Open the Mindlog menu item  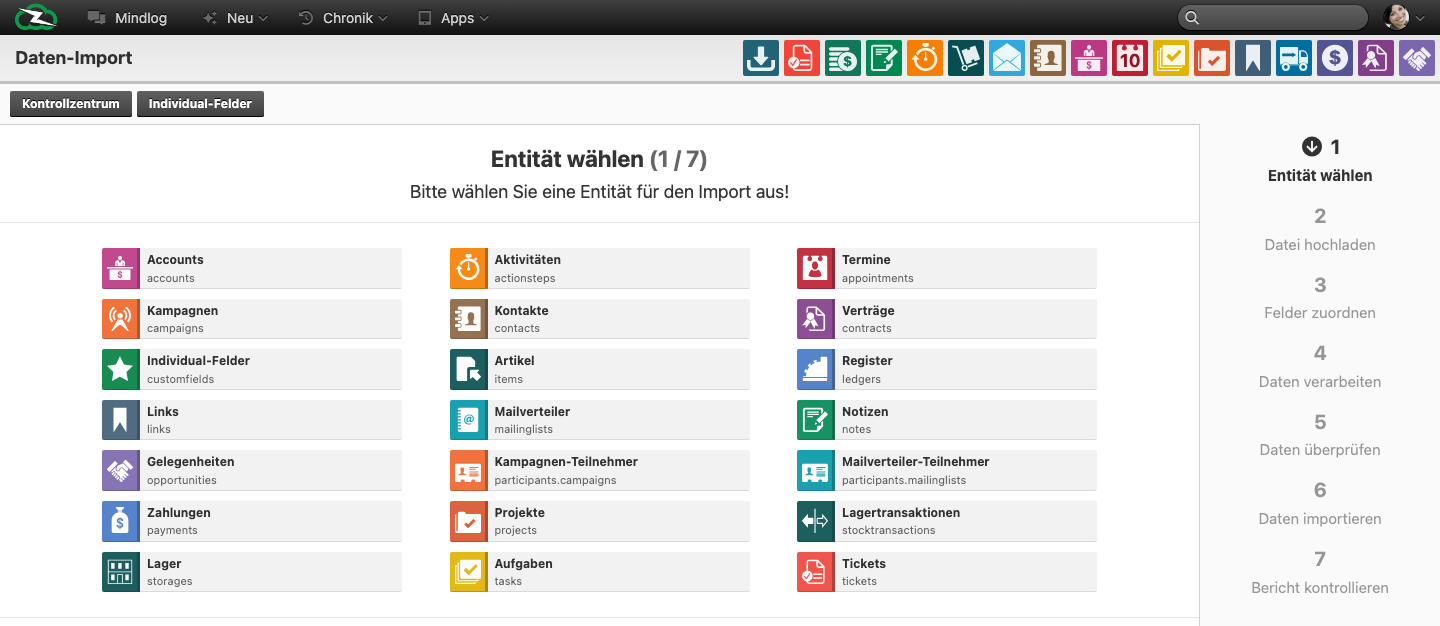(x=127, y=18)
